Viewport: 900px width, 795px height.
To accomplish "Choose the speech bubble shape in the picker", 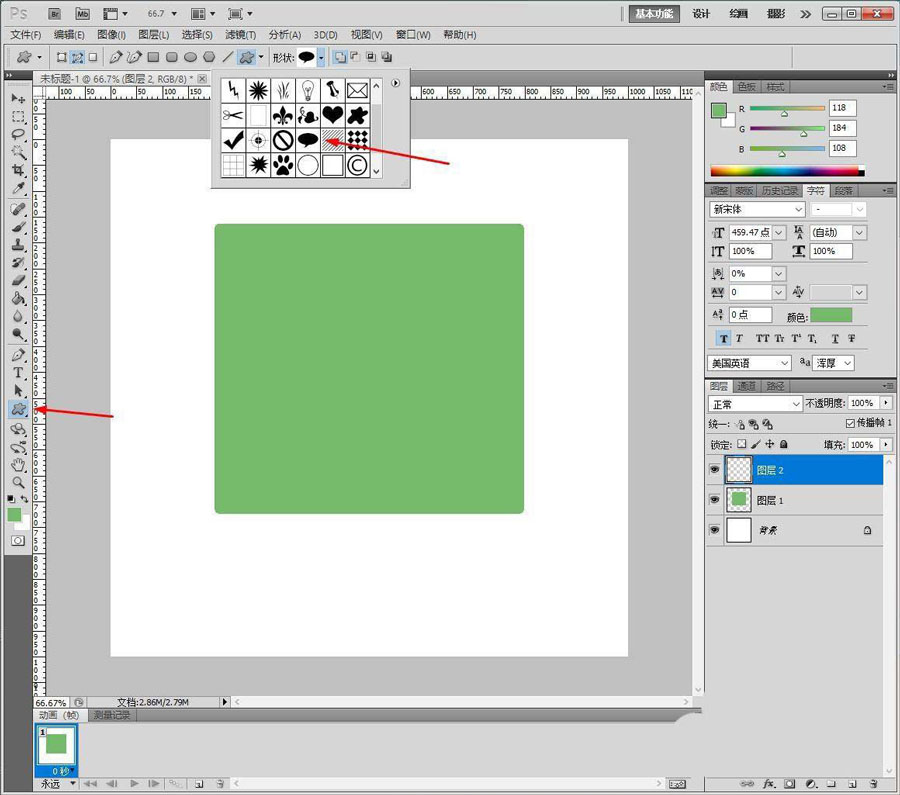I will pyautogui.click(x=308, y=140).
